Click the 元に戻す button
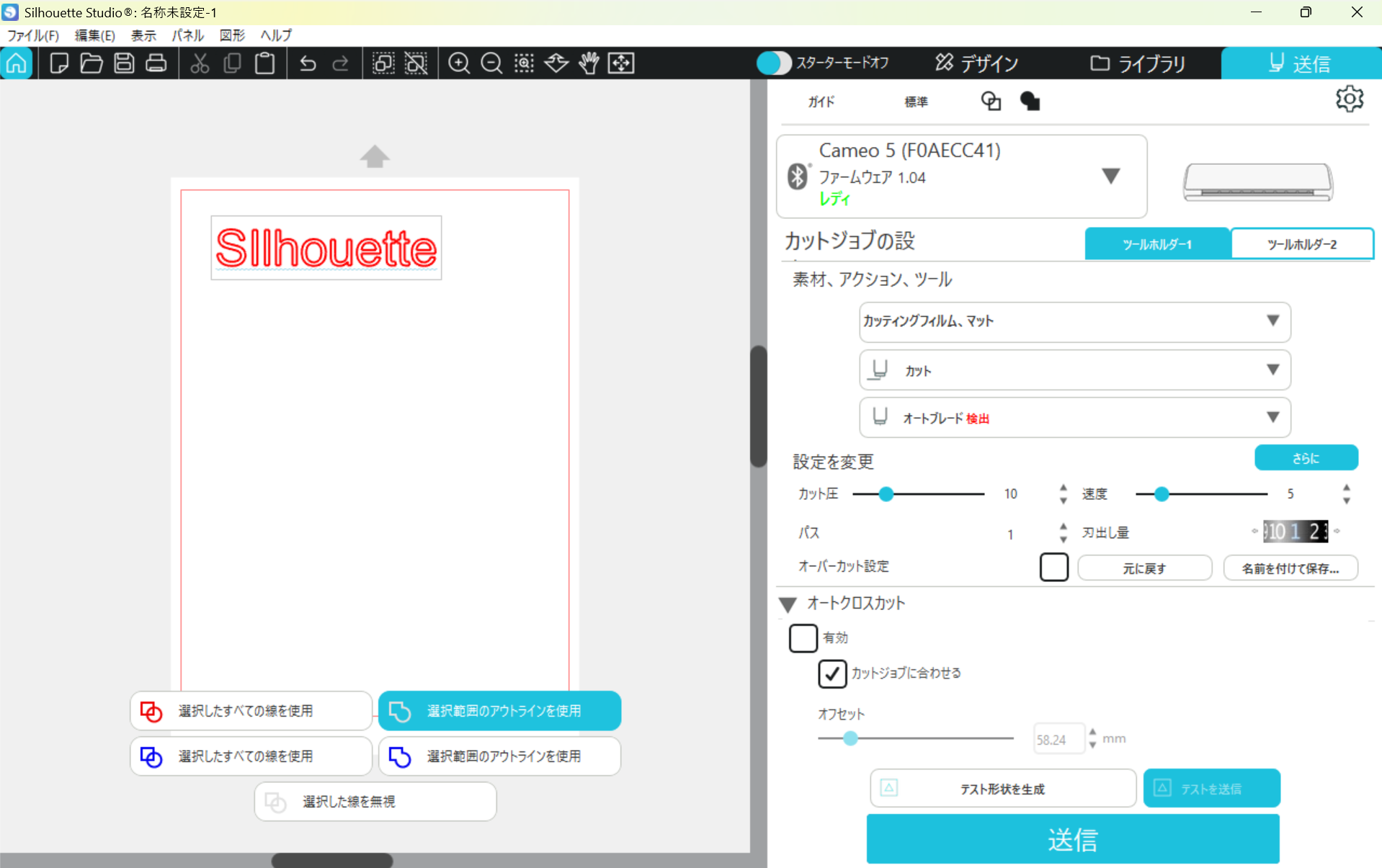The height and width of the screenshot is (868, 1382). click(x=1144, y=568)
